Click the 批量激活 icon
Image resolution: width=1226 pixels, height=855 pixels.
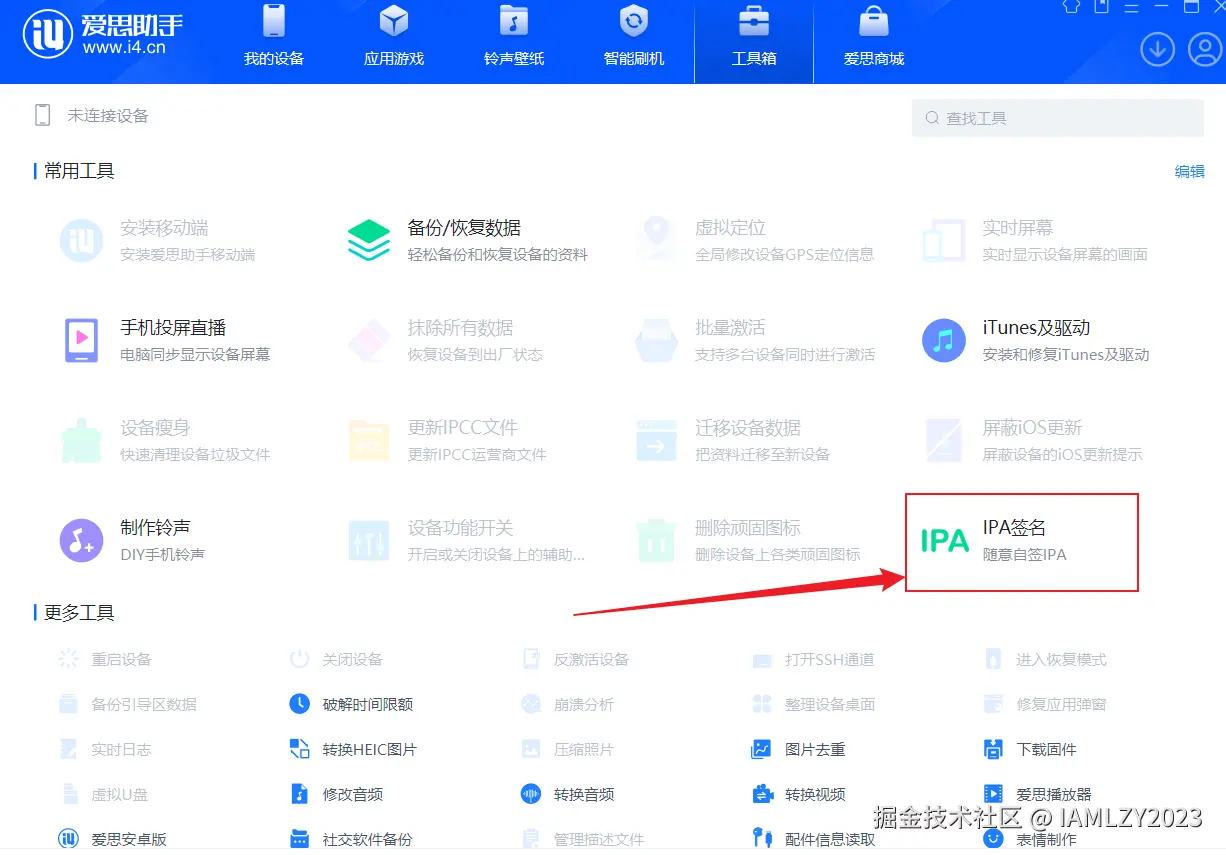click(656, 340)
